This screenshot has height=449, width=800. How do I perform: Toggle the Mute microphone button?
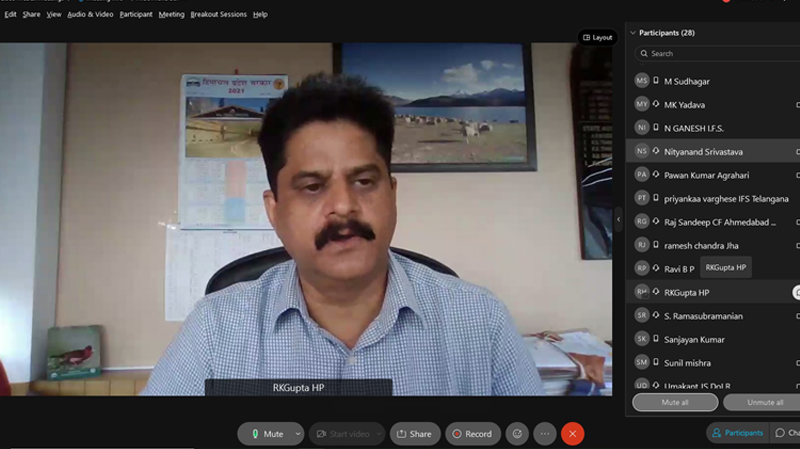click(x=266, y=434)
